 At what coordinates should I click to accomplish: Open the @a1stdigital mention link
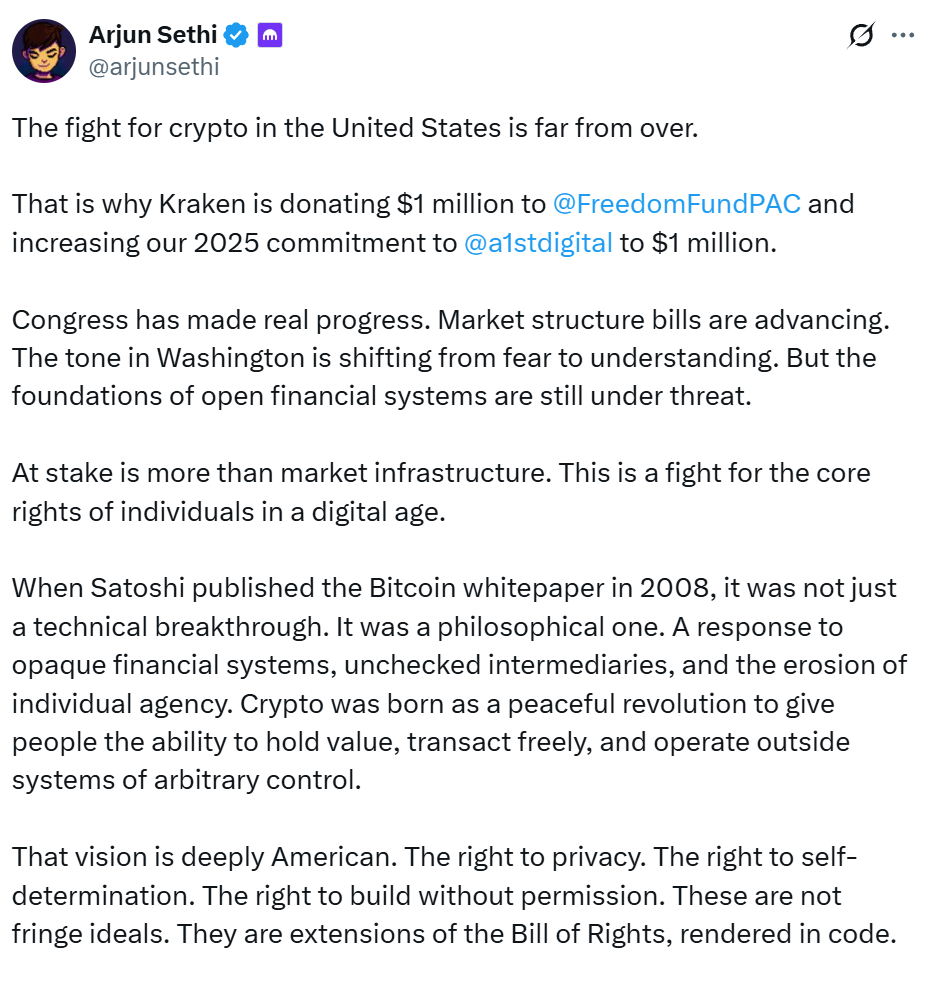click(538, 243)
